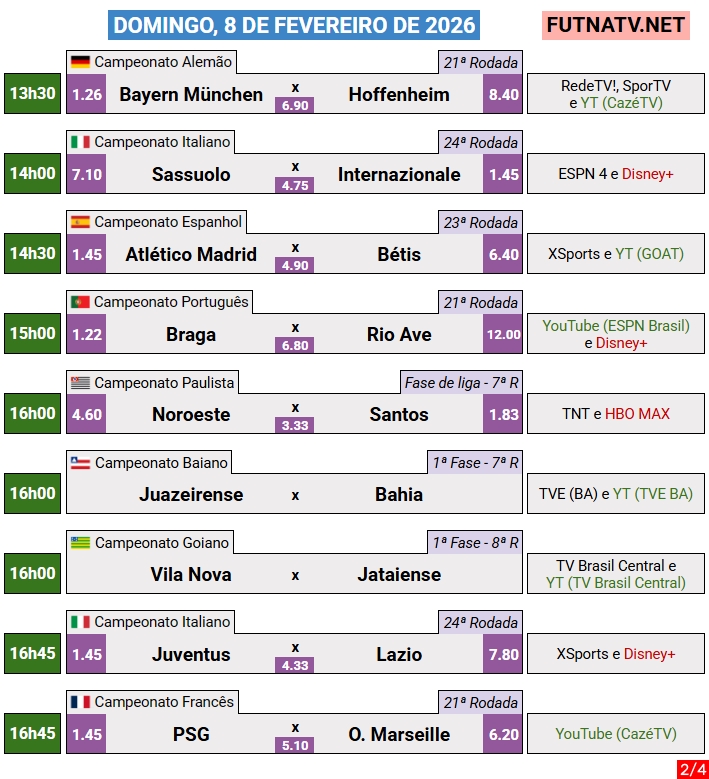Screen dimensions: 709x779
Task: Open the FUTNATV.NET site link
Action: pyautogui.click(x=616, y=25)
